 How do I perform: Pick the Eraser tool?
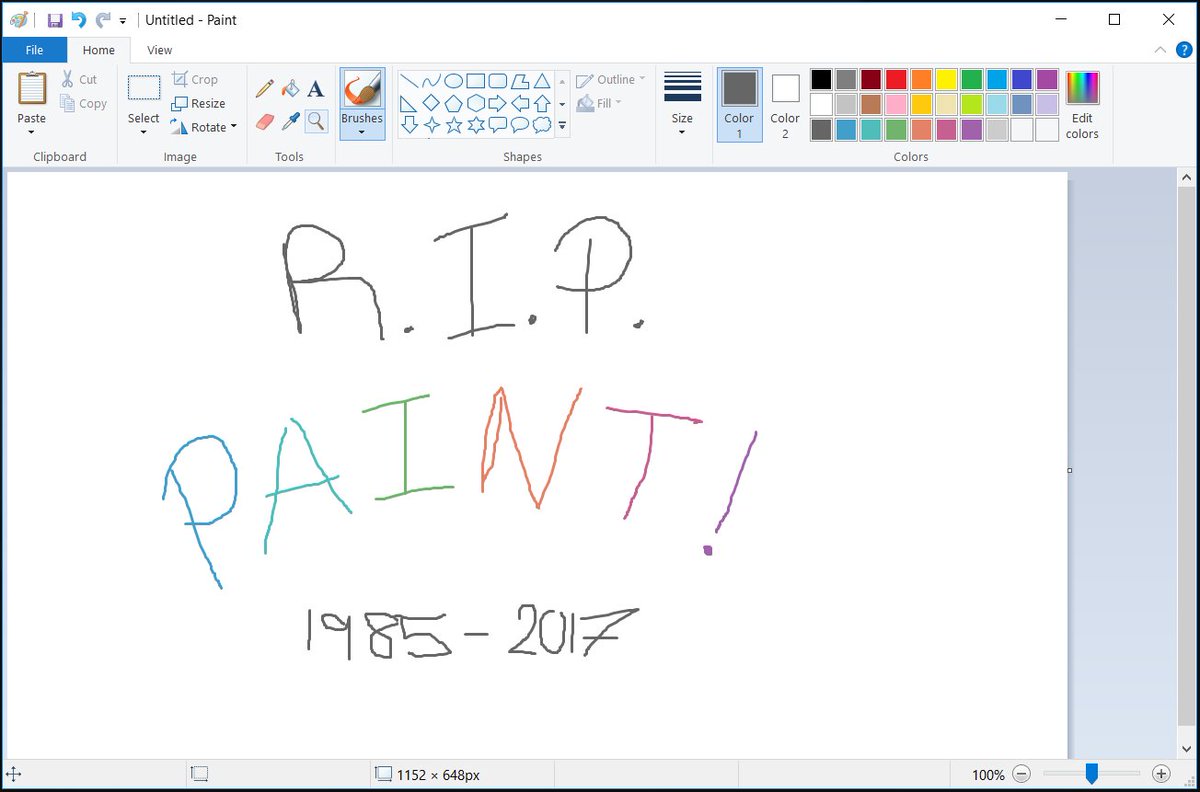(265, 122)
